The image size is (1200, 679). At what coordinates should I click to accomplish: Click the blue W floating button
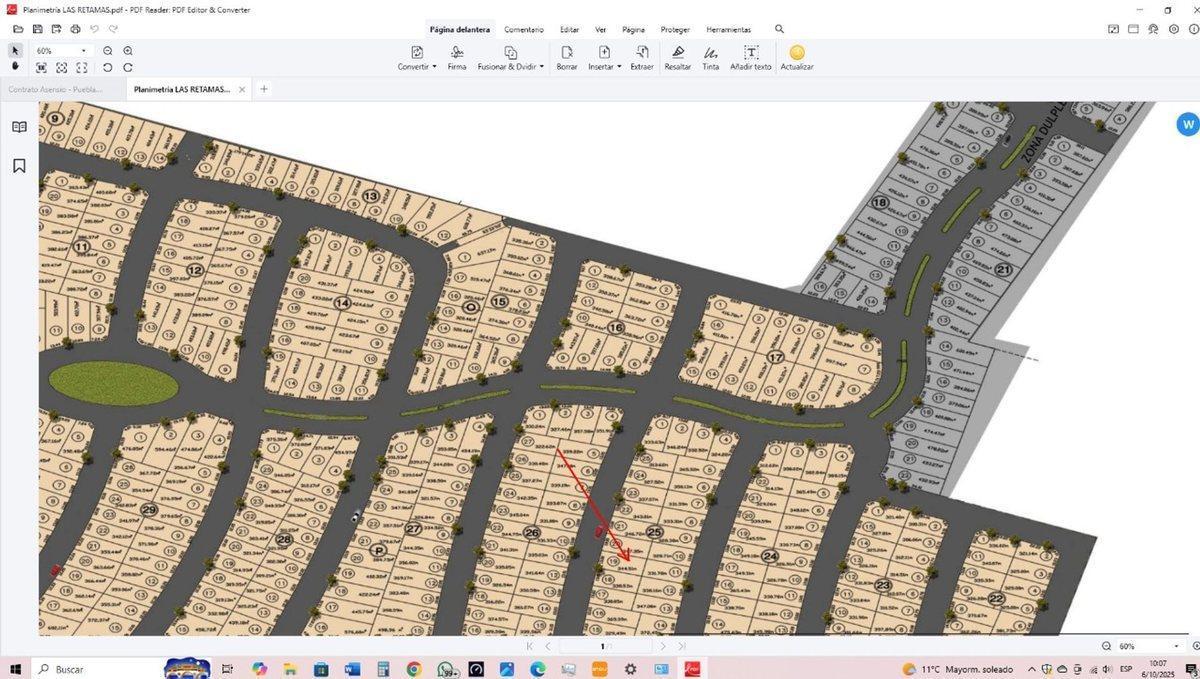1188,125
